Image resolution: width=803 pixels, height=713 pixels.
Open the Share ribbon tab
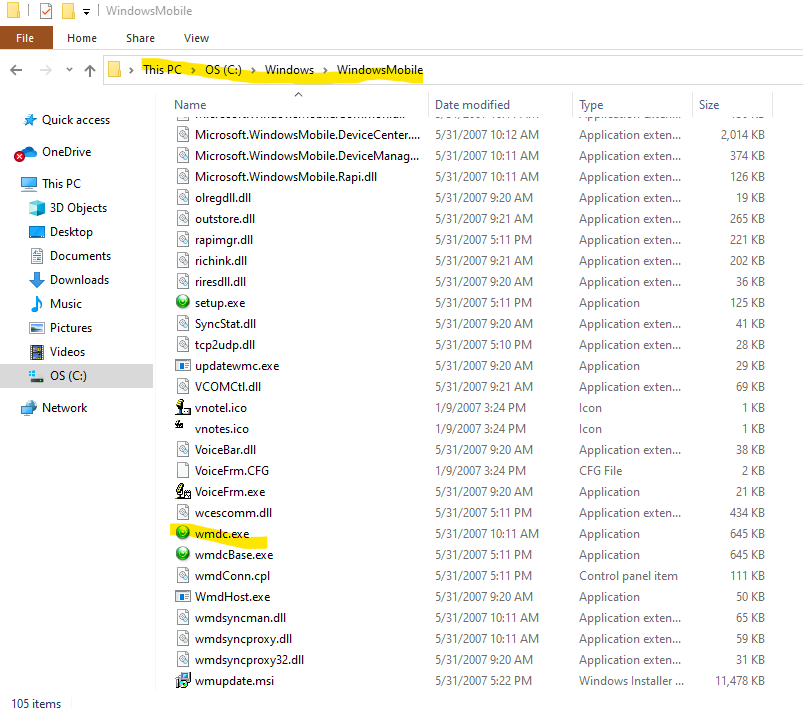[x=140, y=38]
